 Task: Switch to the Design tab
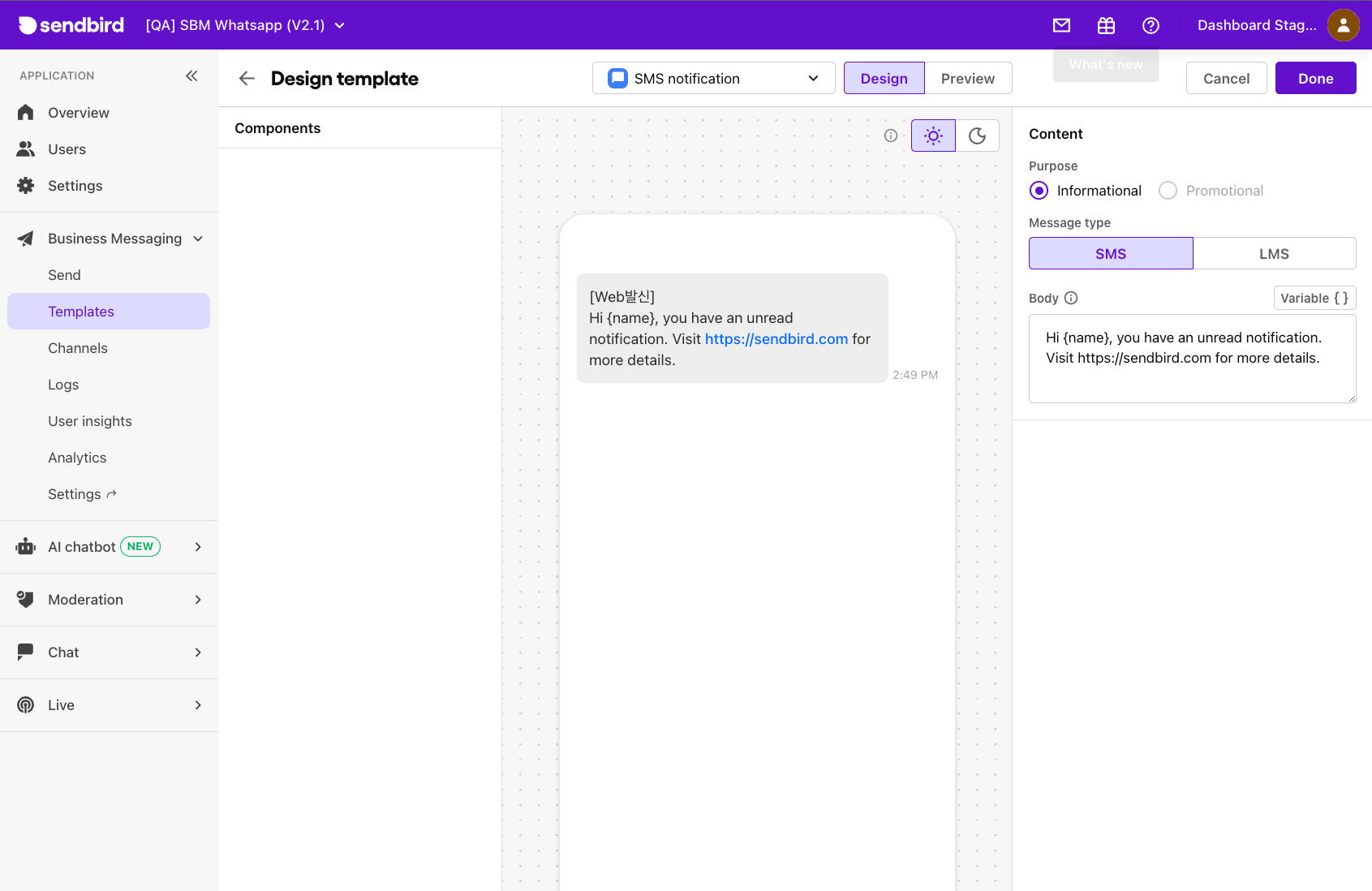(x=884, y=78)
